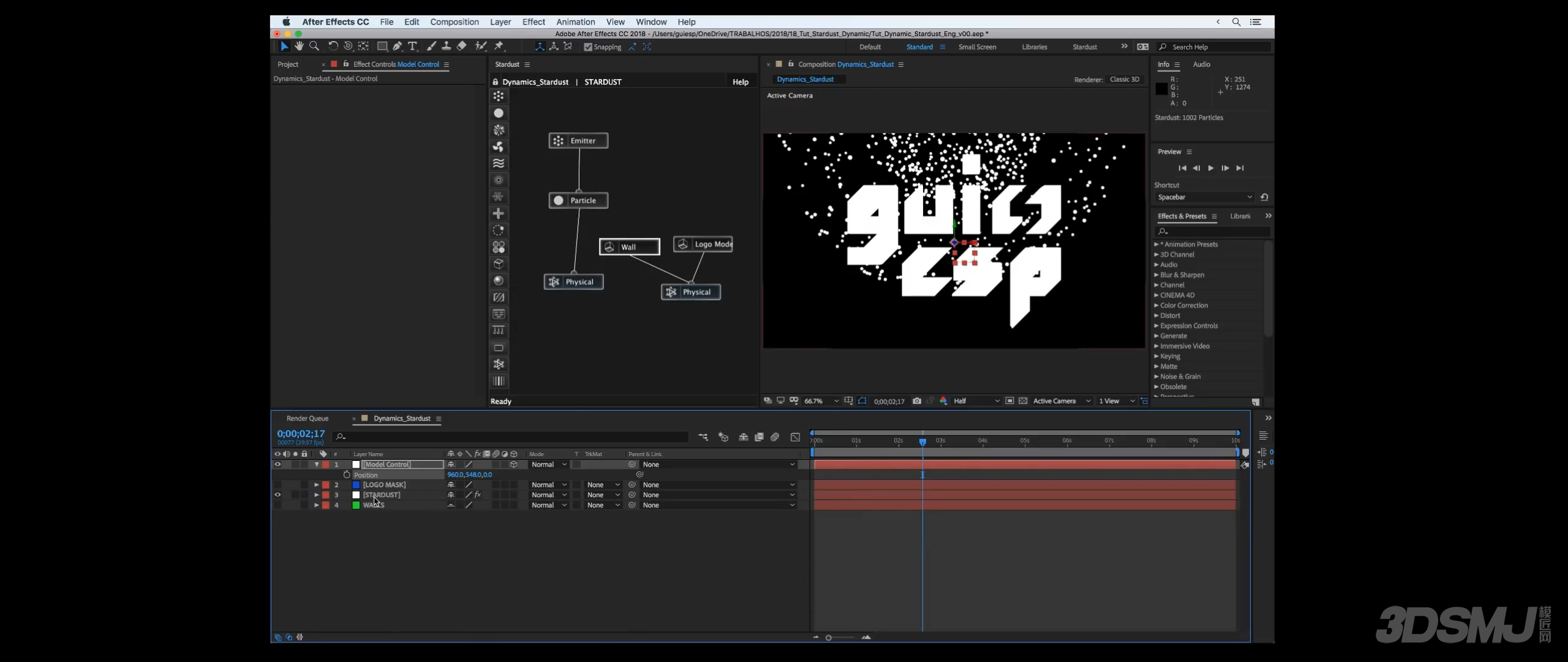Viewport: 1568px width, 662px height.
Task: Open the Layer menu
Action: (500, 22)
